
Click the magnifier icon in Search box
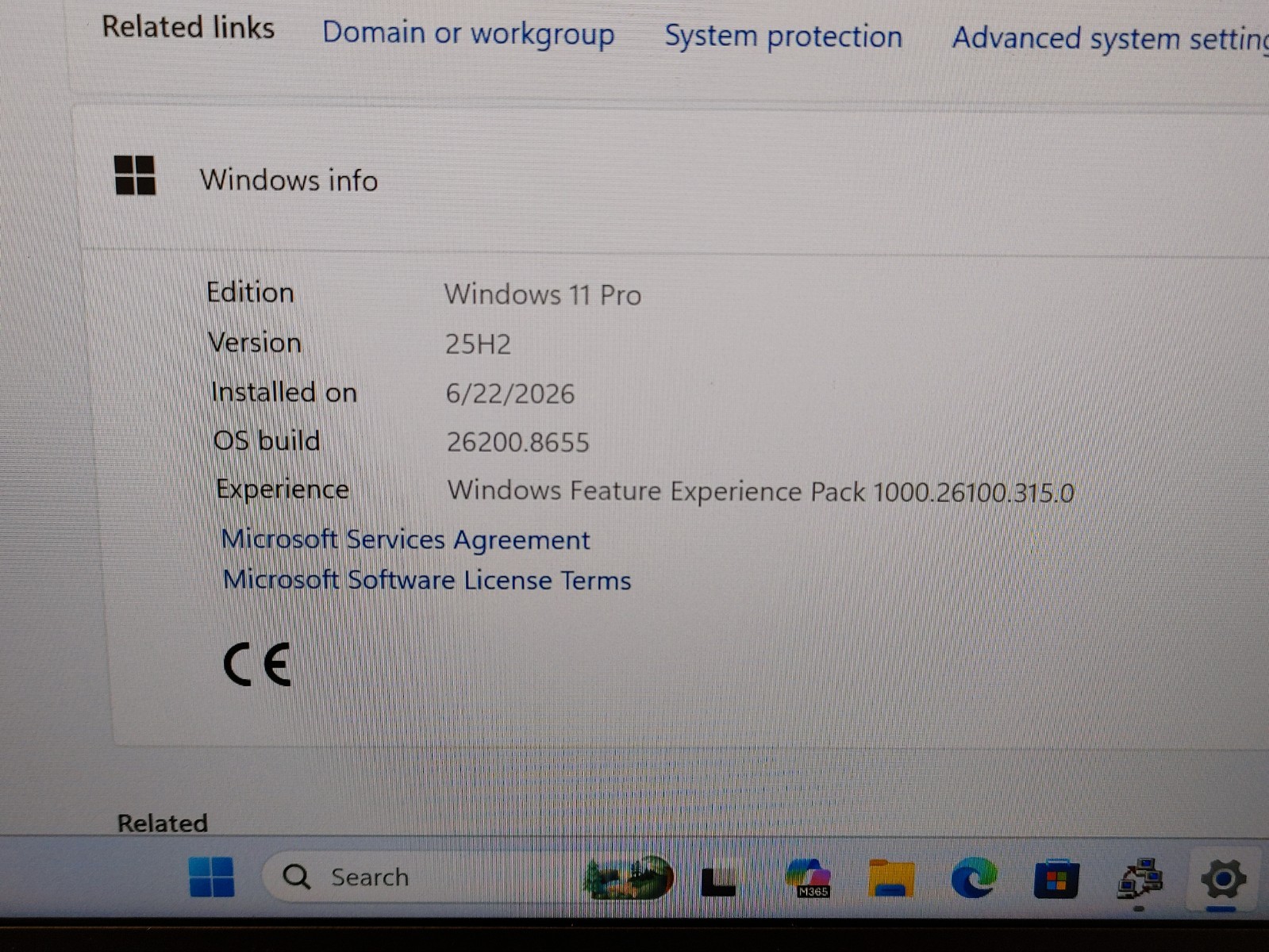pos(297,877)
